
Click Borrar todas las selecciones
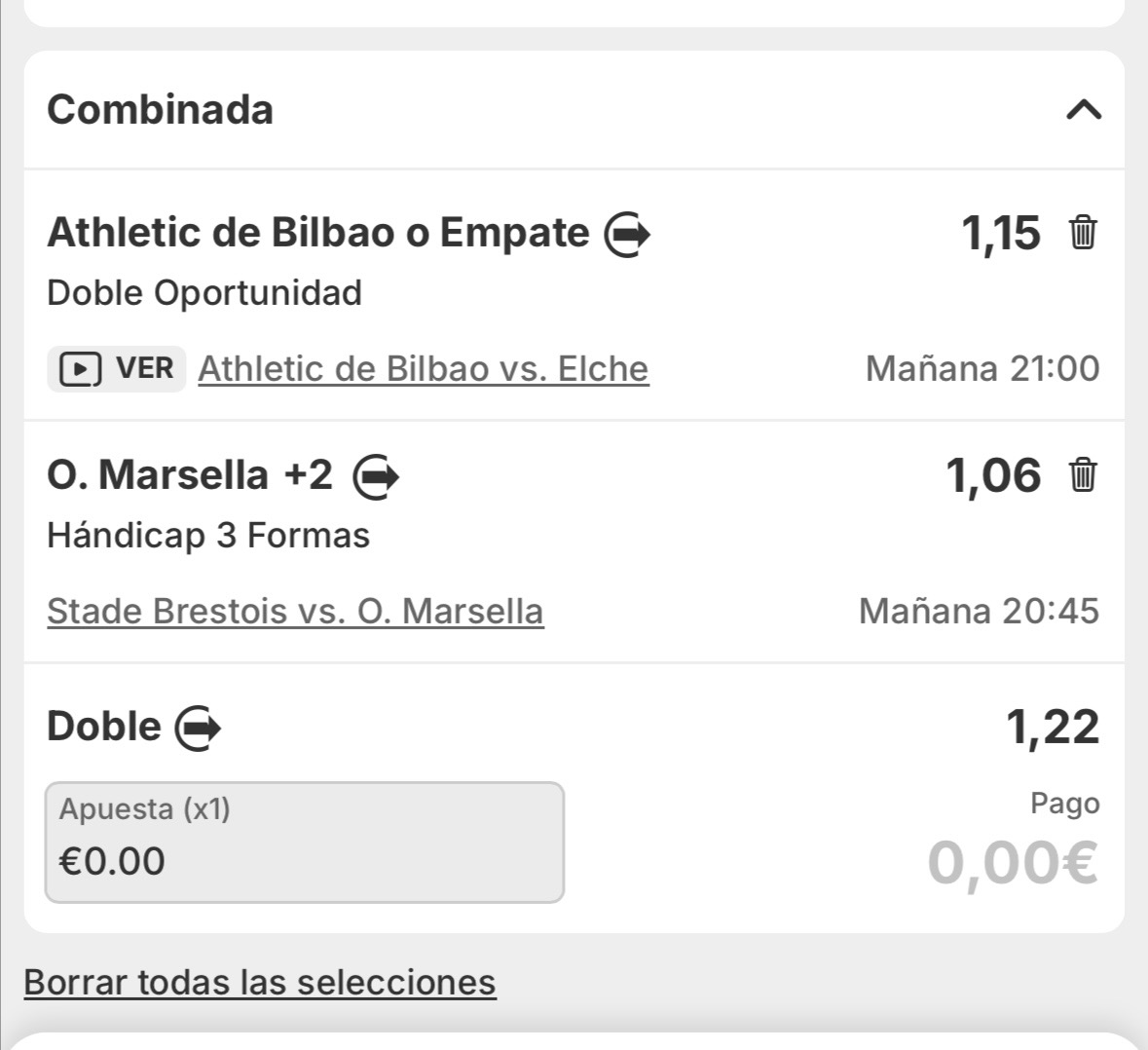(260, 982)
